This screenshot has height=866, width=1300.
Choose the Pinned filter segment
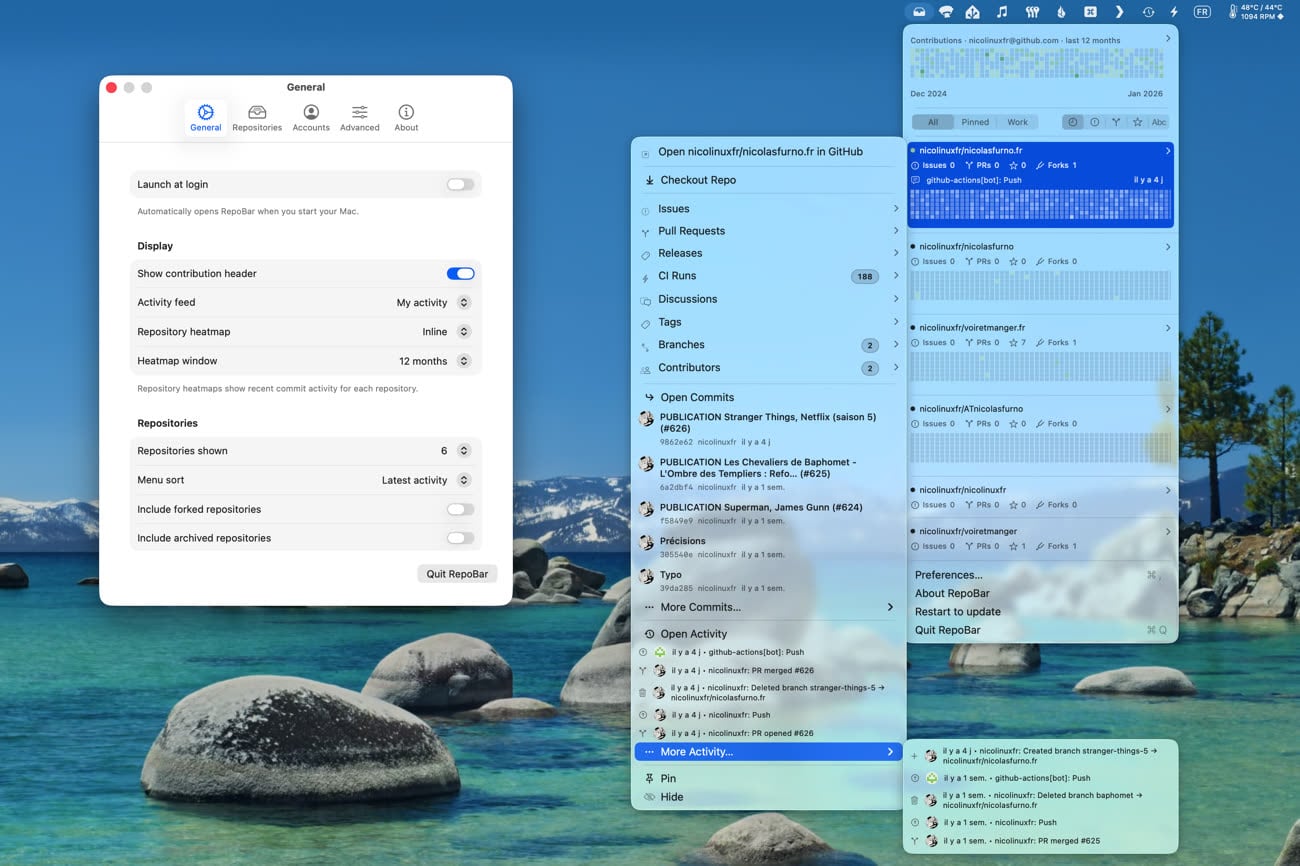[x=975, y=122]
